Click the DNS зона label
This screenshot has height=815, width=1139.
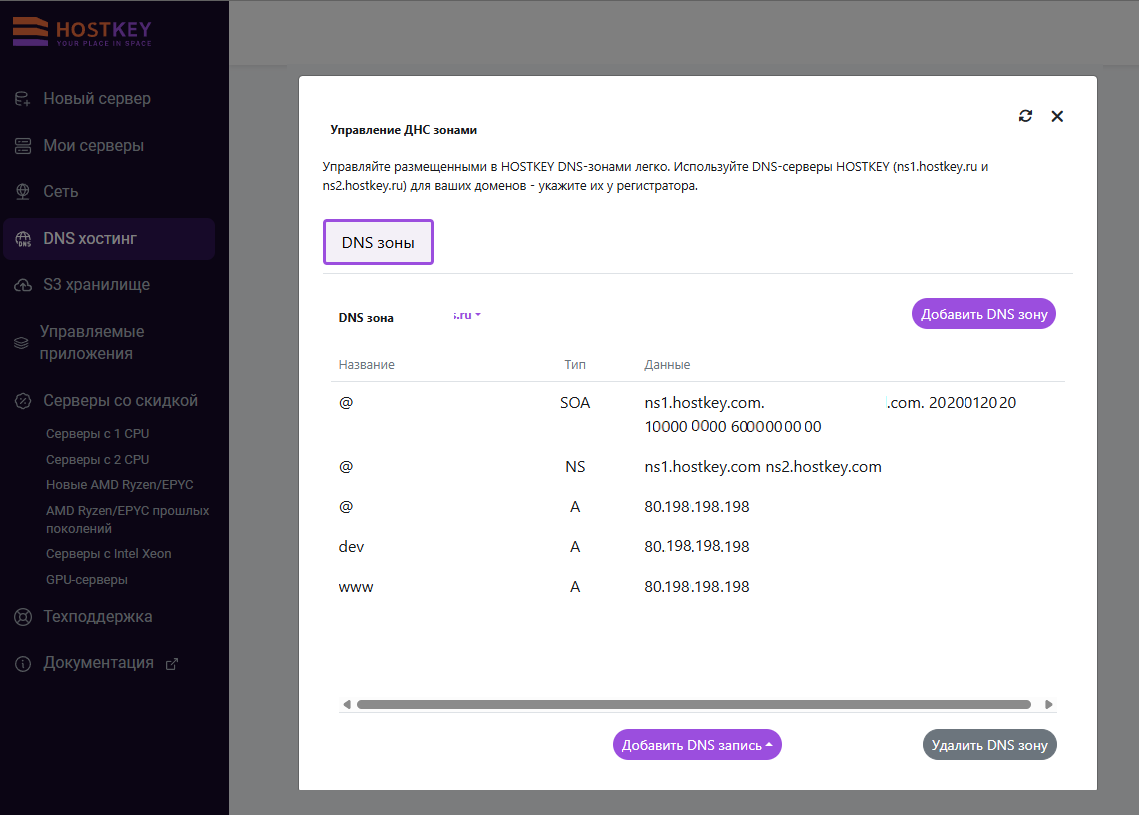point(366,318)
